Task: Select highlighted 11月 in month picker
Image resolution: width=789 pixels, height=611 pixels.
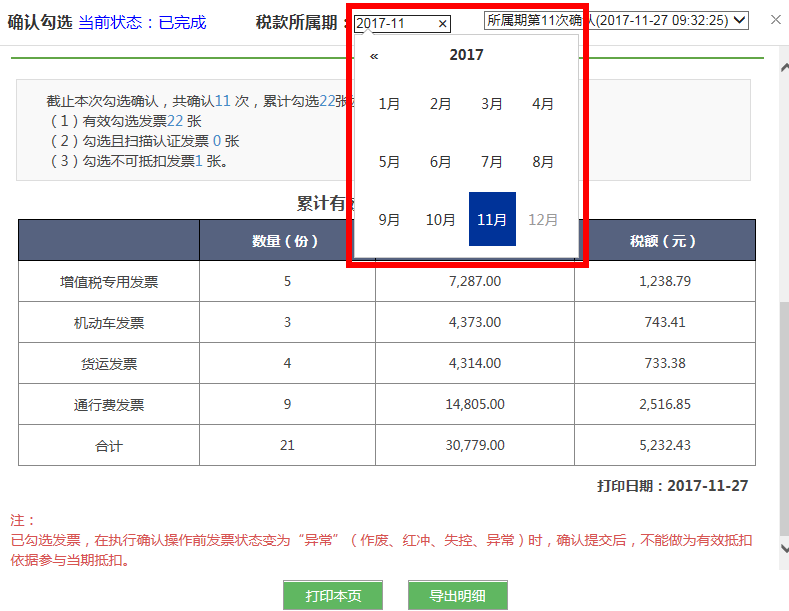Action: (x=492, y=219)
